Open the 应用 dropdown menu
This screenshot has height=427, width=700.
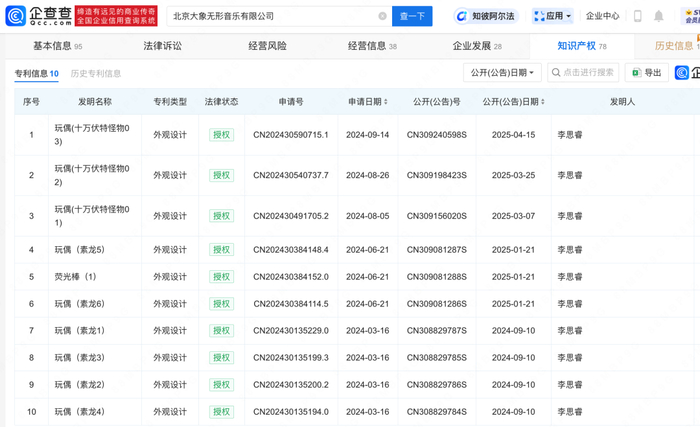[x=552, y=16]
